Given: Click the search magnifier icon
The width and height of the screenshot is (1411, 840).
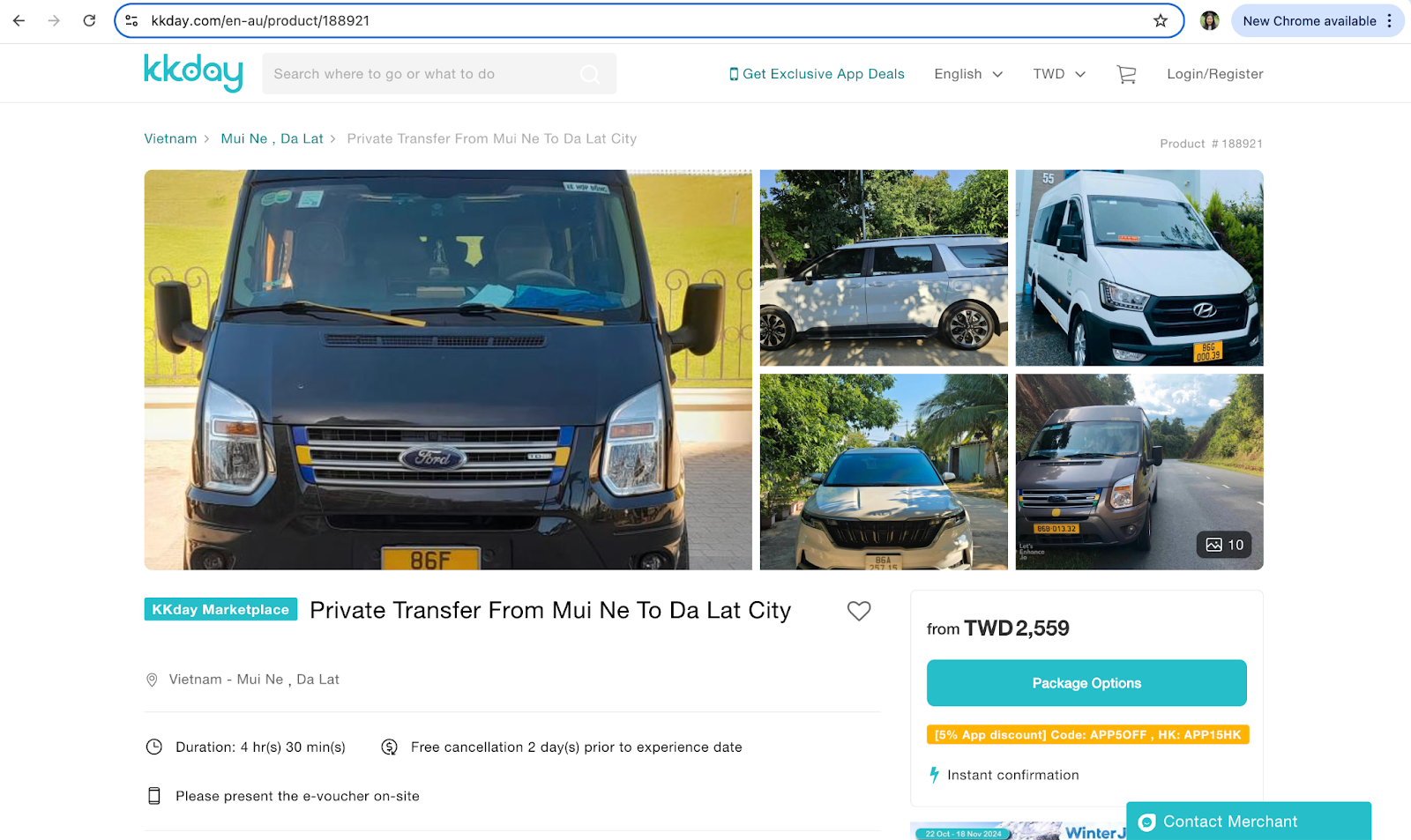Looking at the screenshot, I should pos(590,74).
